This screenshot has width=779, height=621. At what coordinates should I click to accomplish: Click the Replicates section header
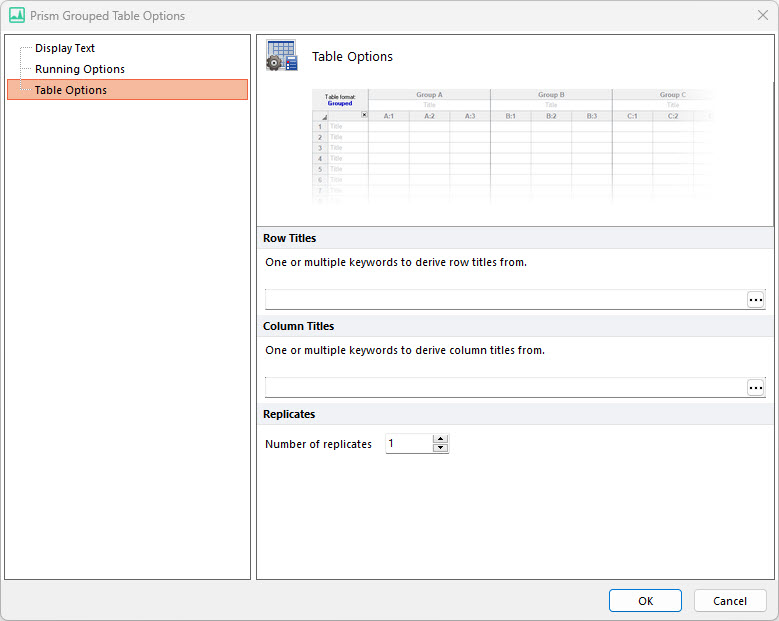point(289,414)
